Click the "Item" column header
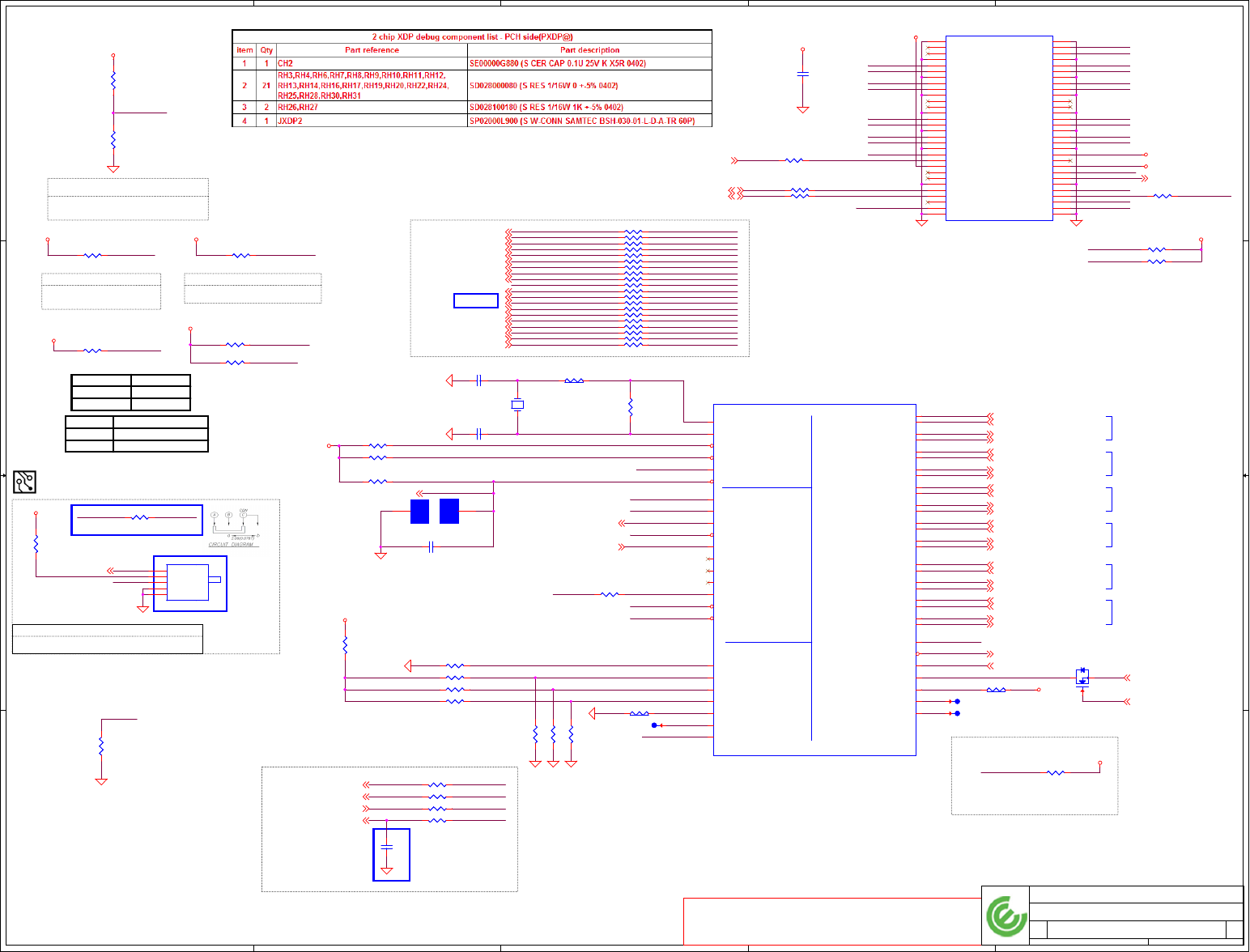 tap(244, 50)
